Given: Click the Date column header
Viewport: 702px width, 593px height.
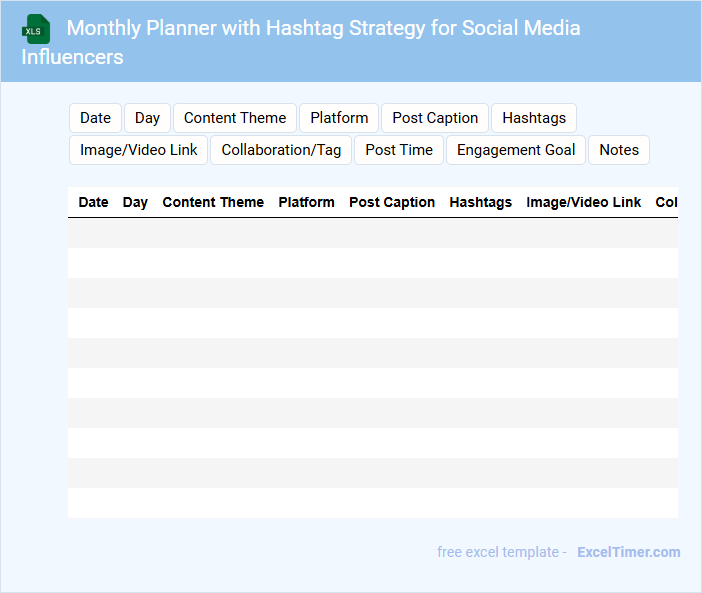Looking at the screenshot, I should 93,202.
